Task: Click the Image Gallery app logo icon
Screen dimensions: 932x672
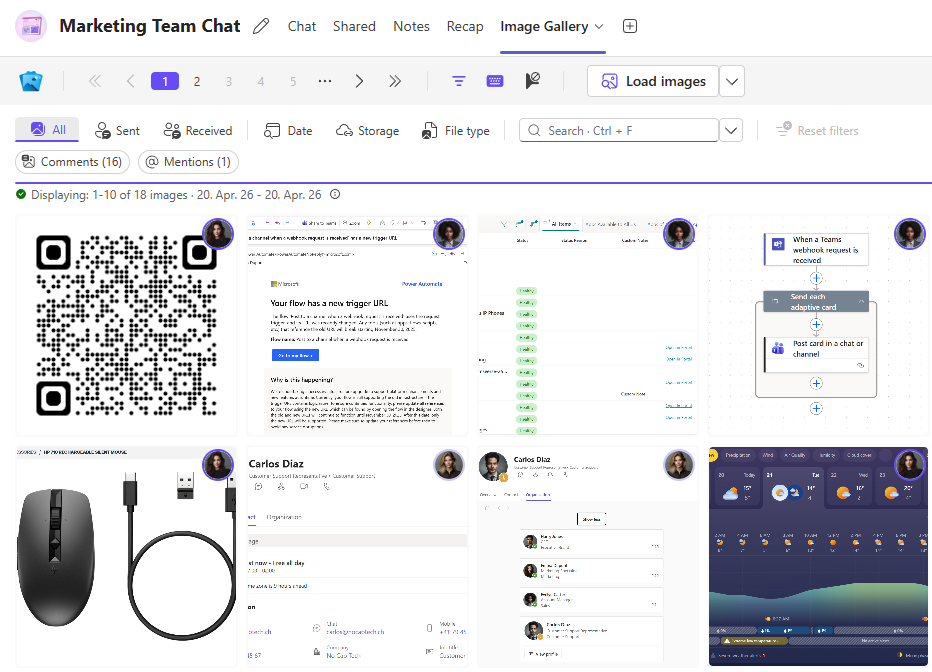Action: point(31,81)
